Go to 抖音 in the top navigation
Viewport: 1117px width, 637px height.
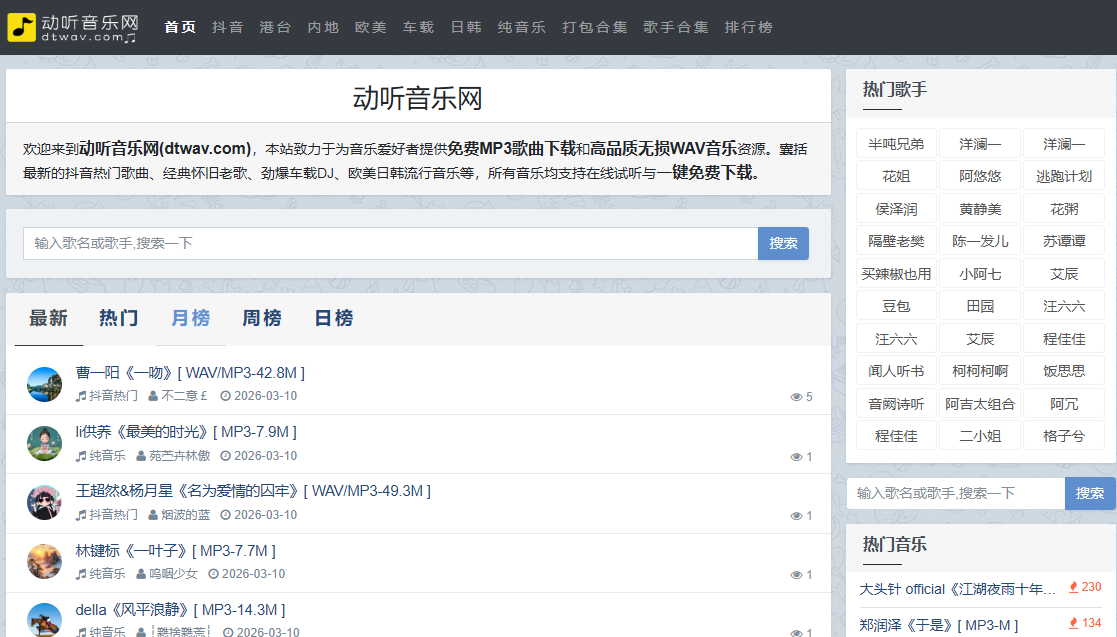coord(227,27)
